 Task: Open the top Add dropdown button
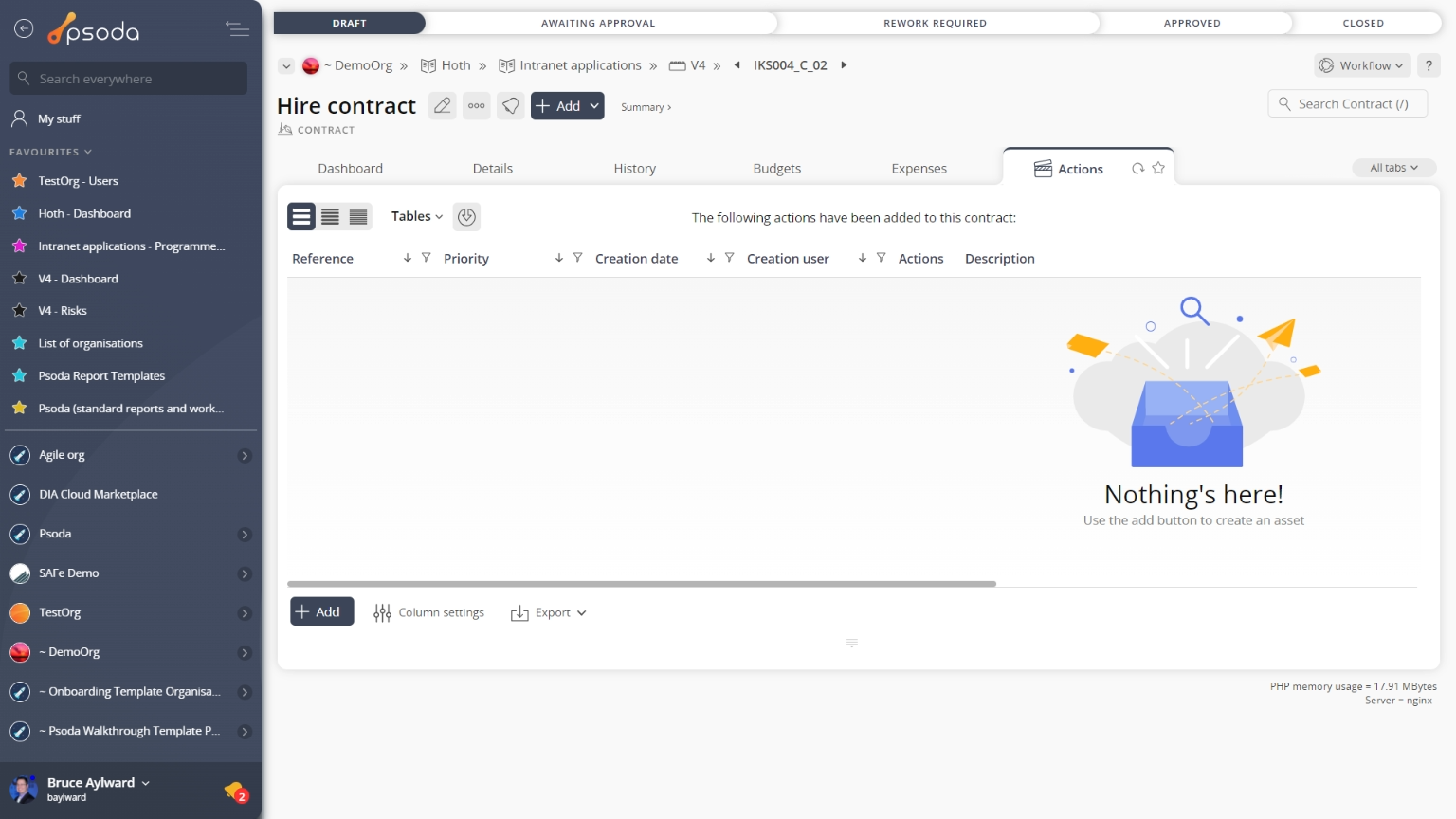point(567,106)
